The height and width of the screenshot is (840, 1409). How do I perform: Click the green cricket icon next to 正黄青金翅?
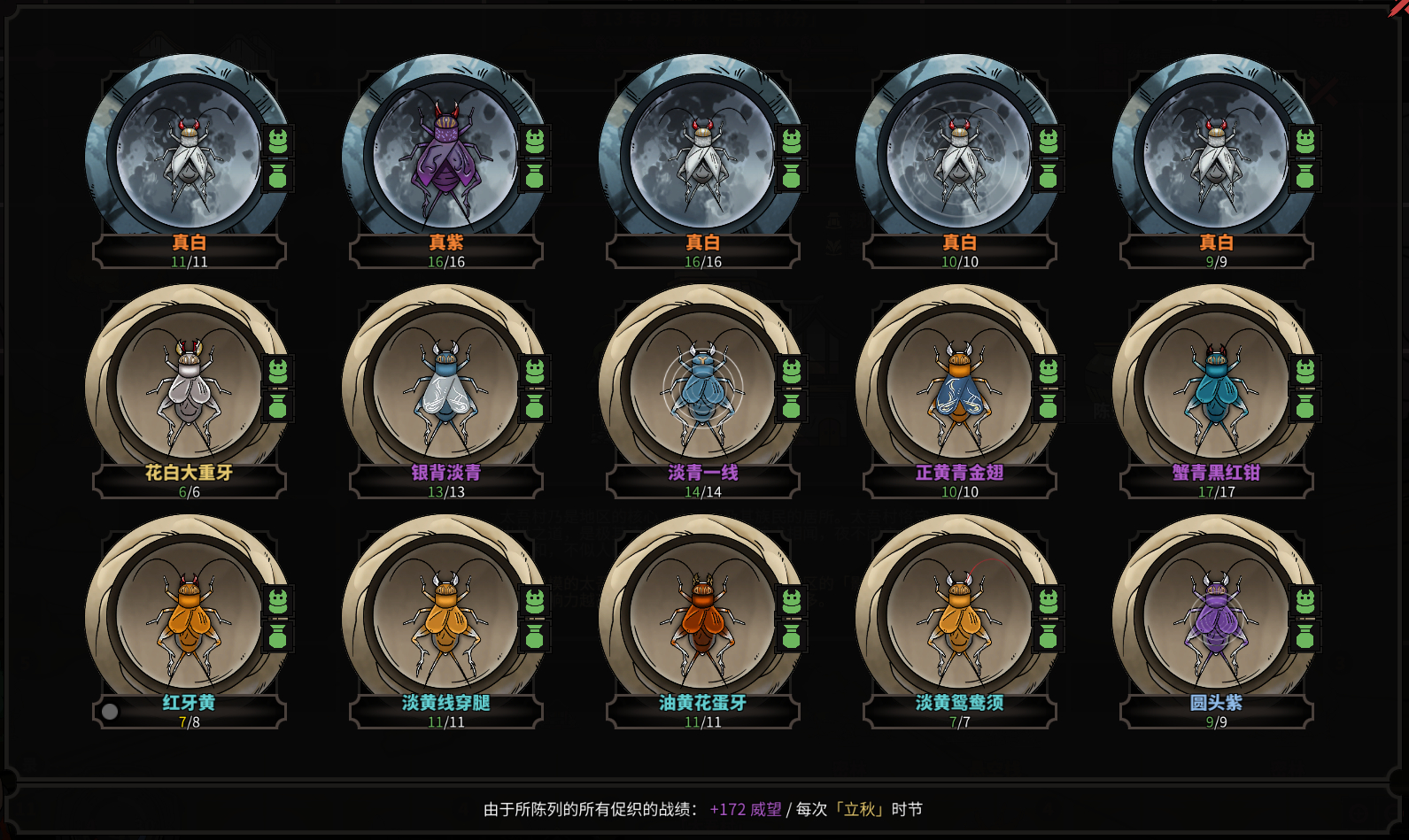(1048, 371)
